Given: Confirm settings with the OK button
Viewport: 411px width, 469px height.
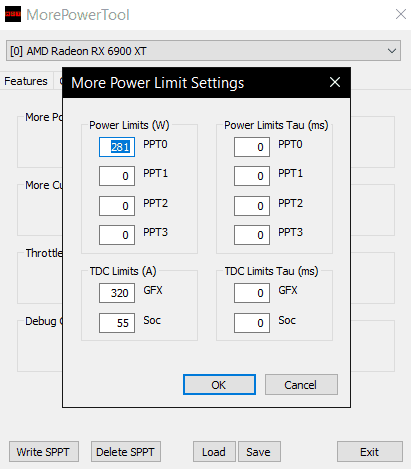Looking at the screenshot, I should pyautogui.click(x=219, y=385).
